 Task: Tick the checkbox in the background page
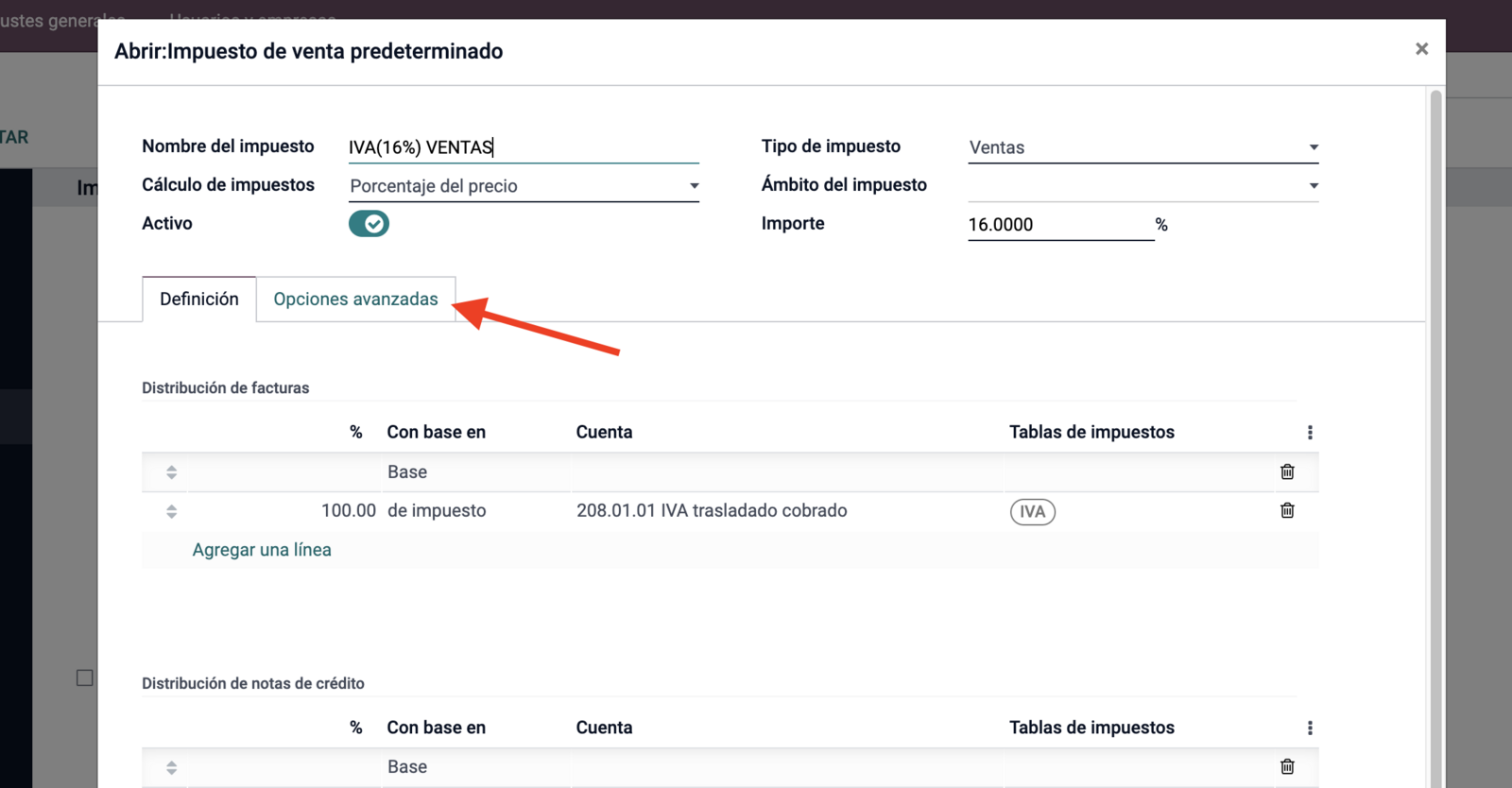(85, 677)
